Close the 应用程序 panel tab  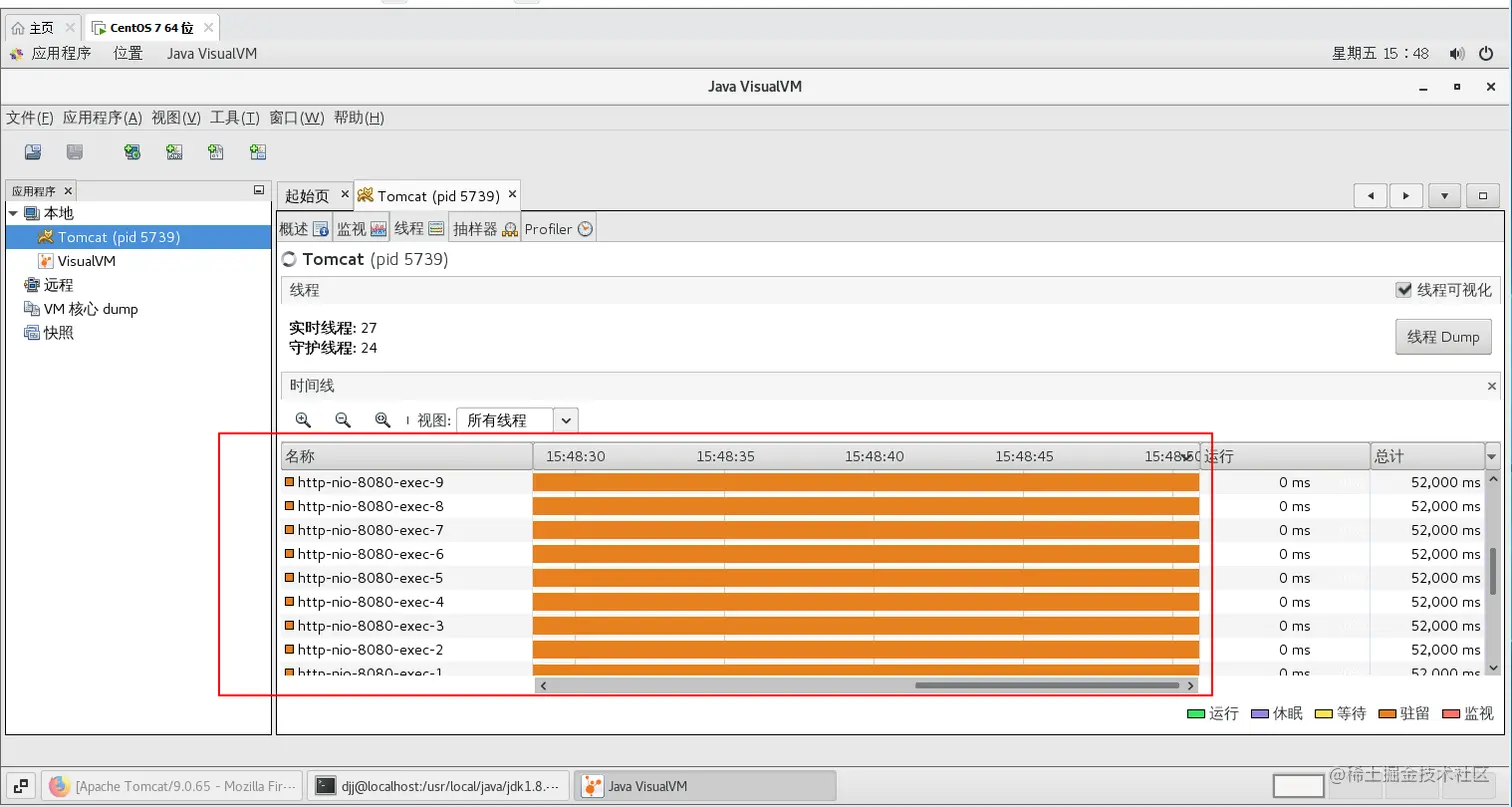(68, 190)
